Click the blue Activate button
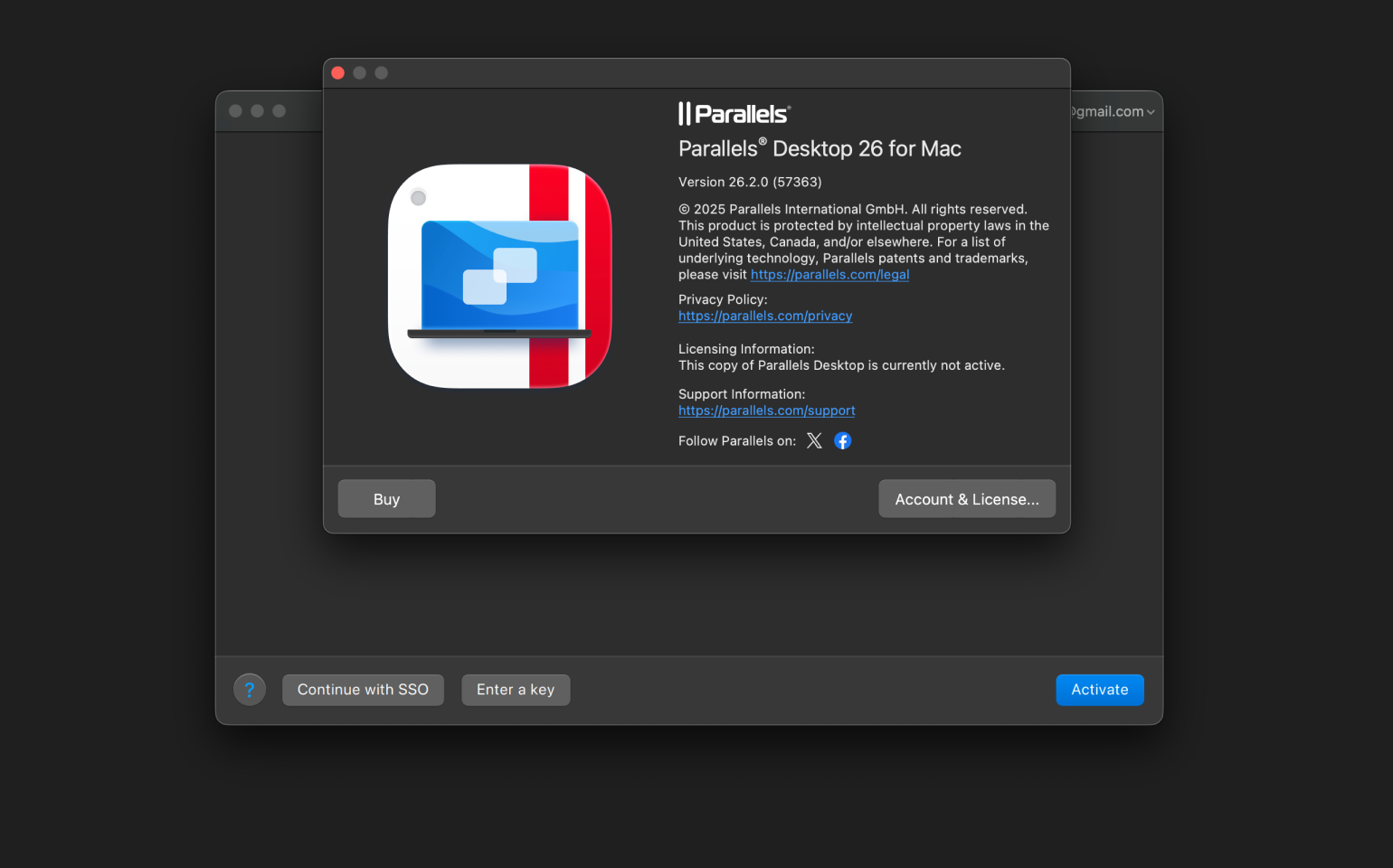 (x=1099, y=690)
